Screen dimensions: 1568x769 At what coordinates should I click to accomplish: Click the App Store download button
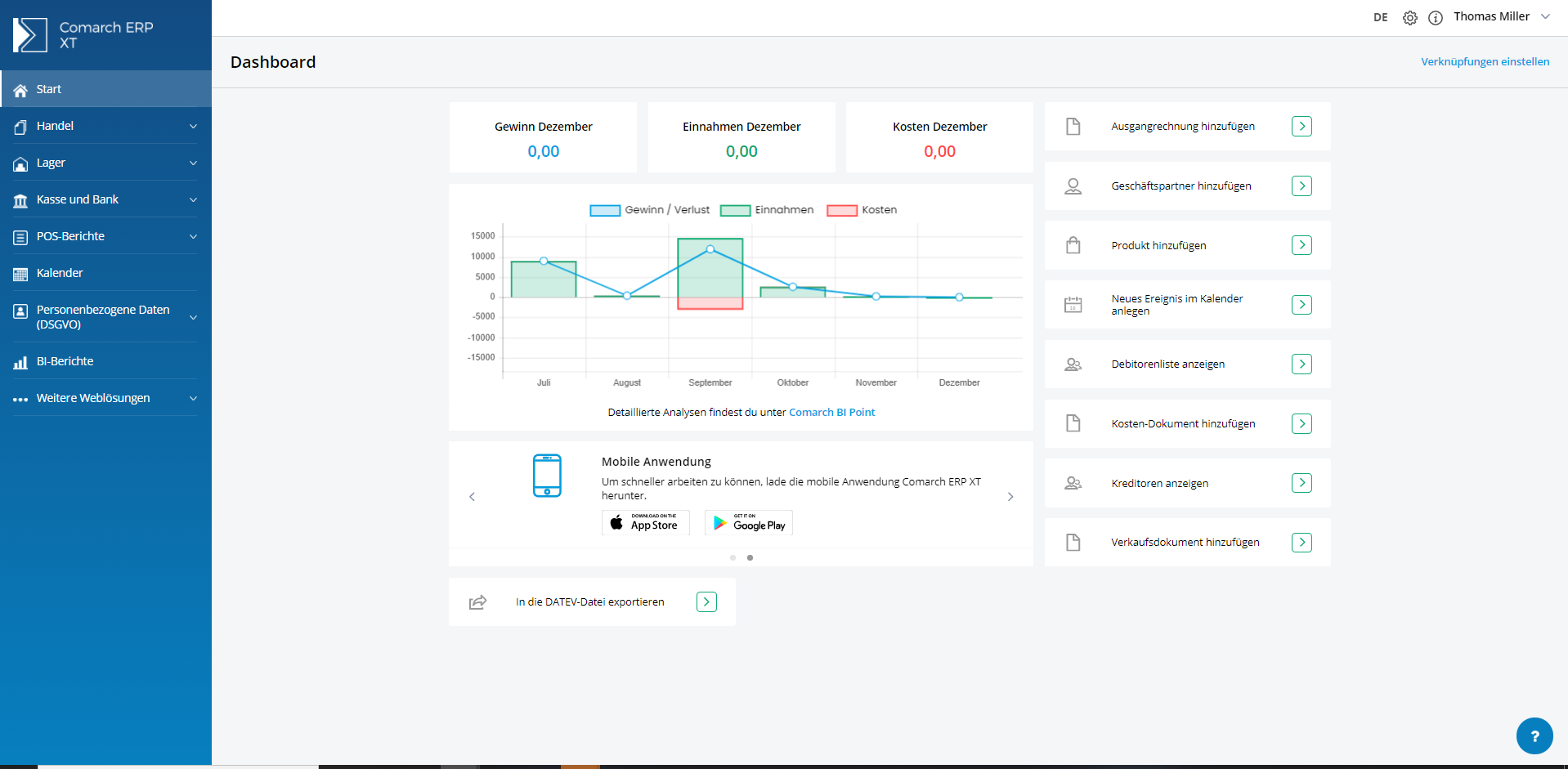[646, 523]
